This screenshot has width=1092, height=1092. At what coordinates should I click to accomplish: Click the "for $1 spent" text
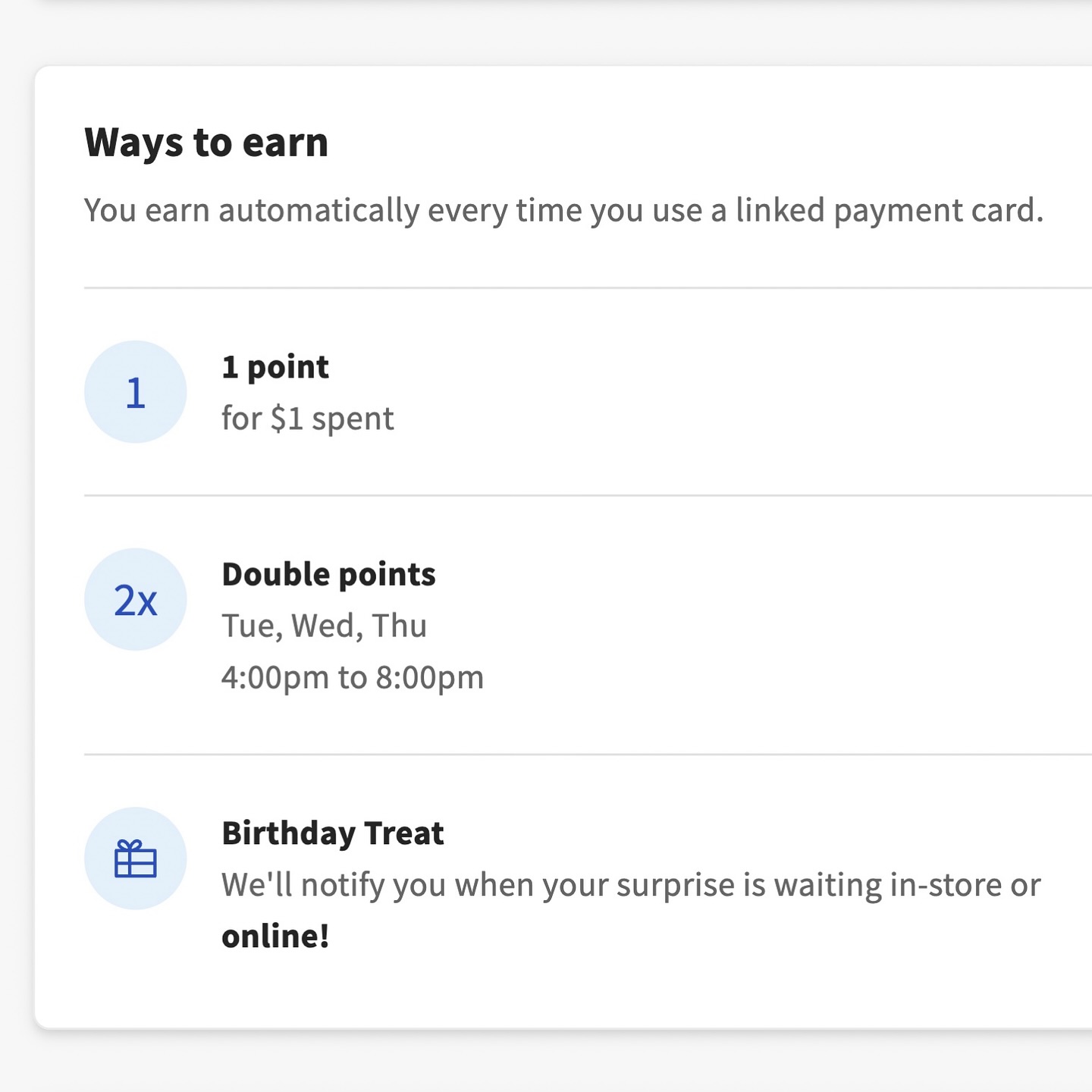point(308,419)
